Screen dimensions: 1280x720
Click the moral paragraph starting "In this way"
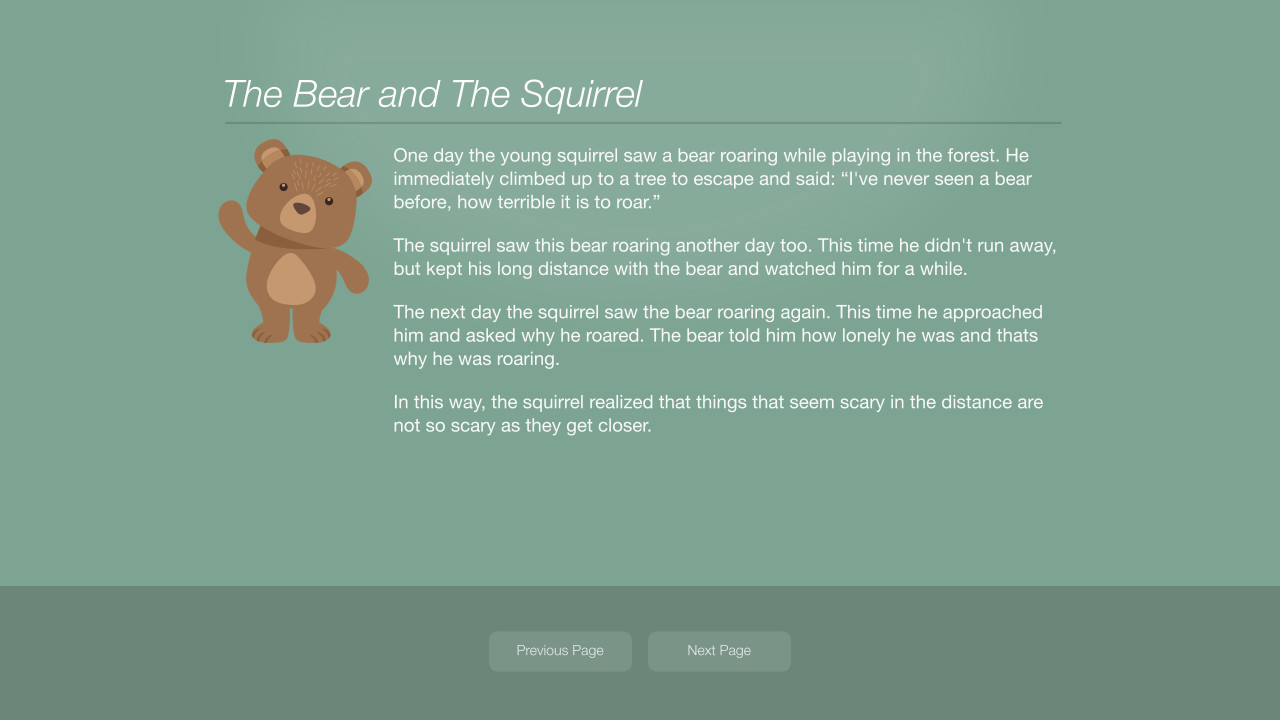point(717,413)
